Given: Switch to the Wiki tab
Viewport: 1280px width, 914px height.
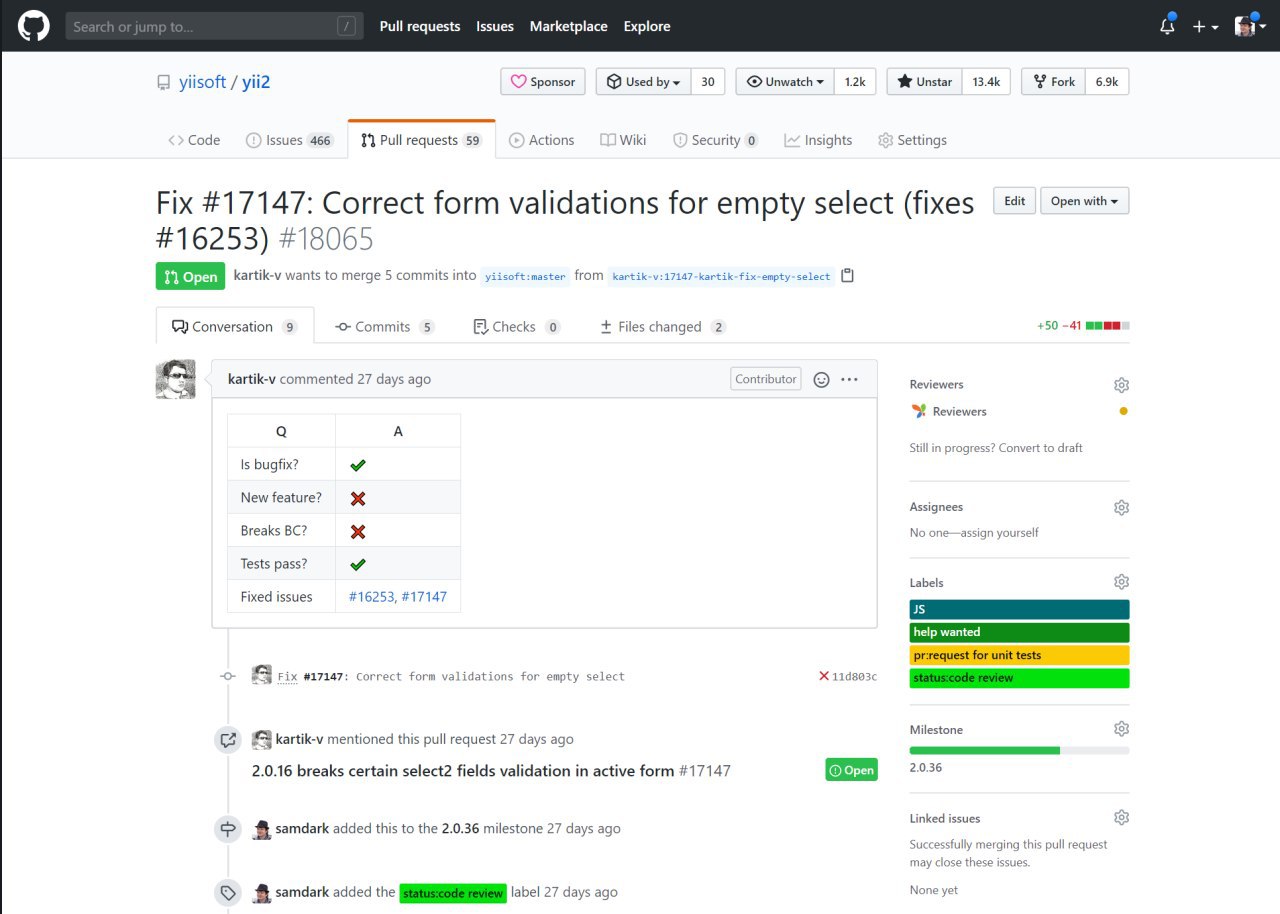Looking at the screenshot, I should click(x=623, y=140).
